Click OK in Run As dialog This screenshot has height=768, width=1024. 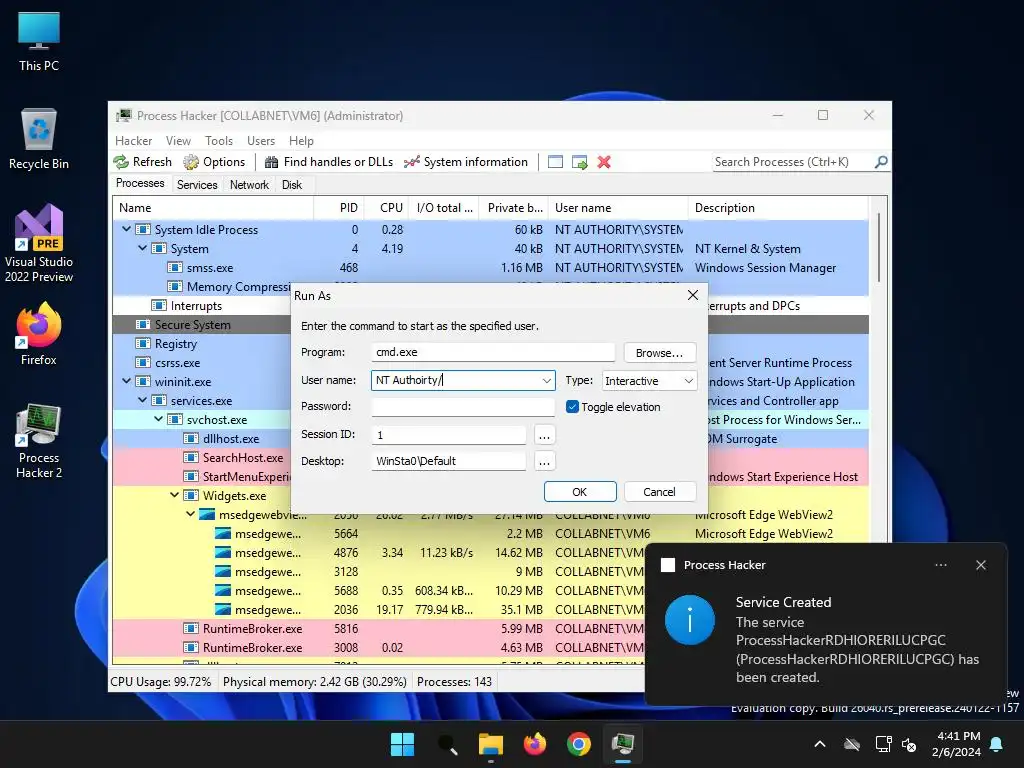(580, 492)
